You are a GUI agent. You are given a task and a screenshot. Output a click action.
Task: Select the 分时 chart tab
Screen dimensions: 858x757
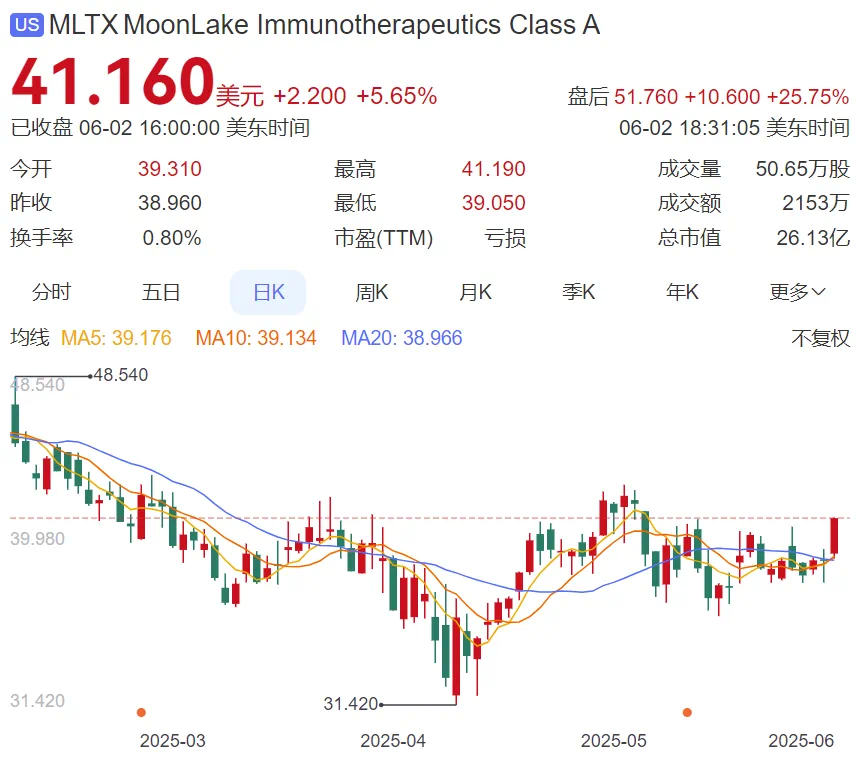51,292
